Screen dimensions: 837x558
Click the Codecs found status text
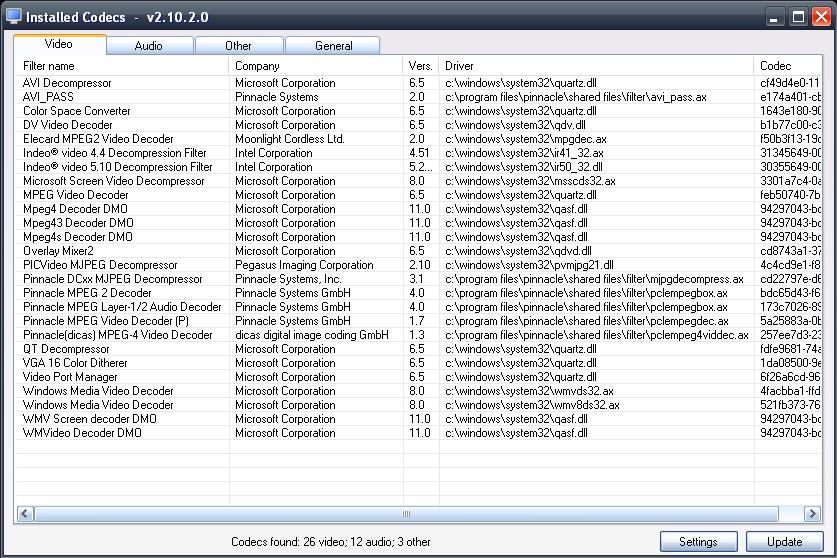tap(331, 541)
